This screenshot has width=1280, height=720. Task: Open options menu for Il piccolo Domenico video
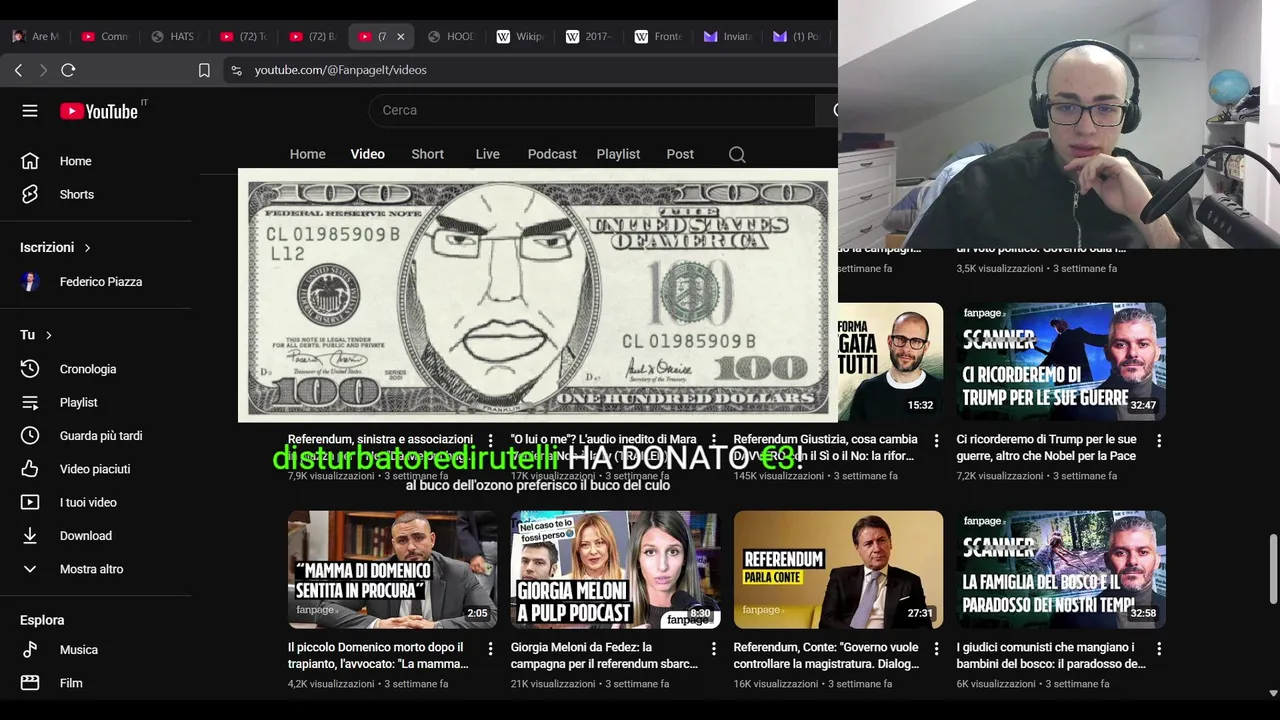pos(490,649)
